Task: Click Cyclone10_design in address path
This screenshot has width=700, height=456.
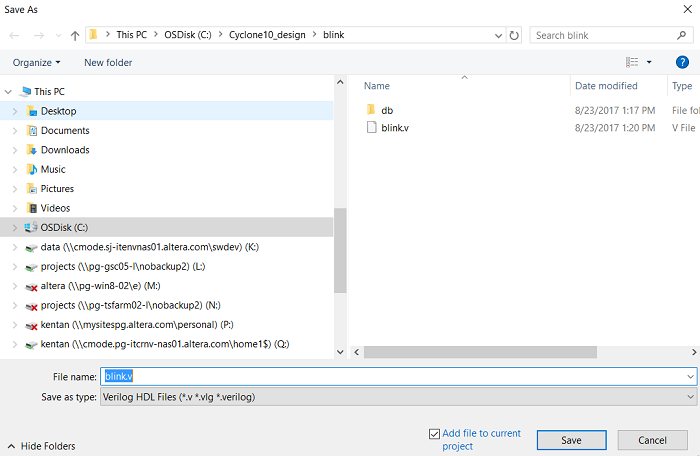Action: 267,35
